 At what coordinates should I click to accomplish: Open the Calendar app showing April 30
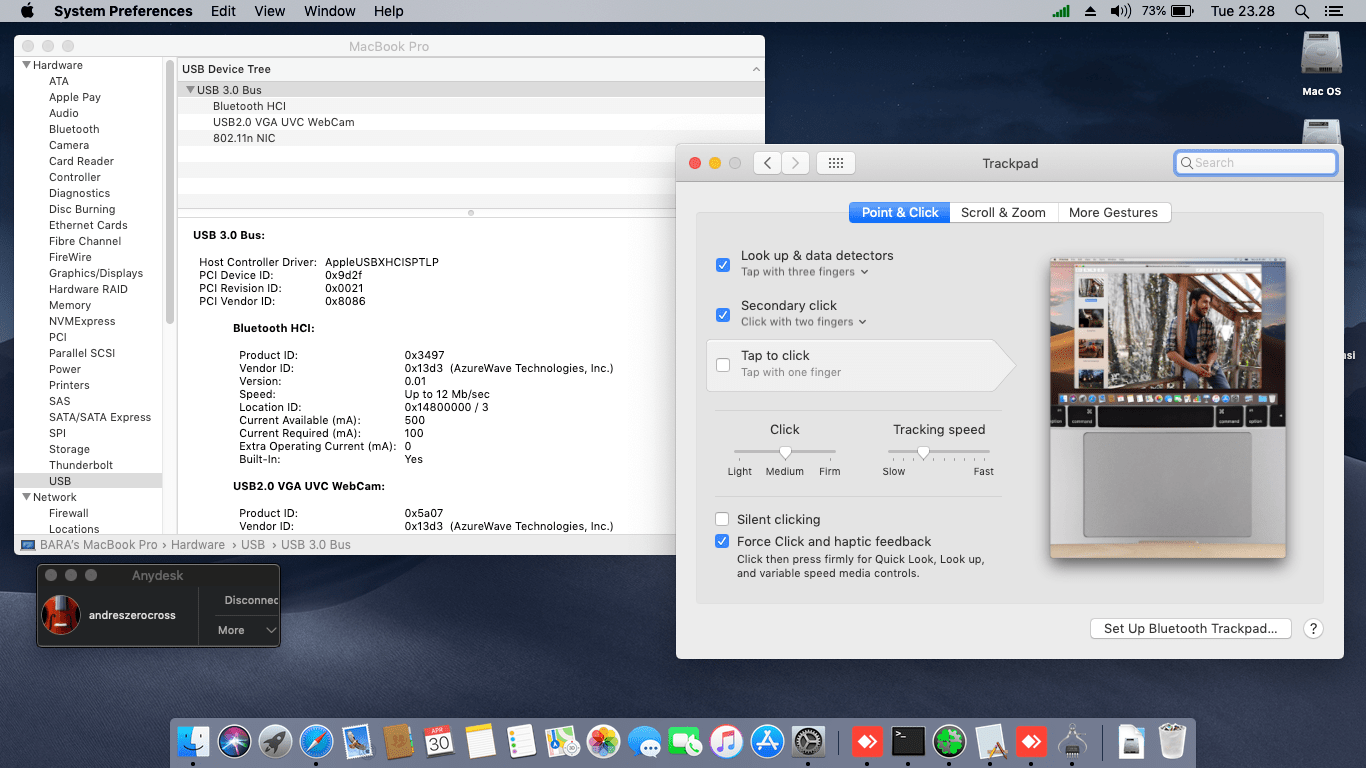click(439, 742)
